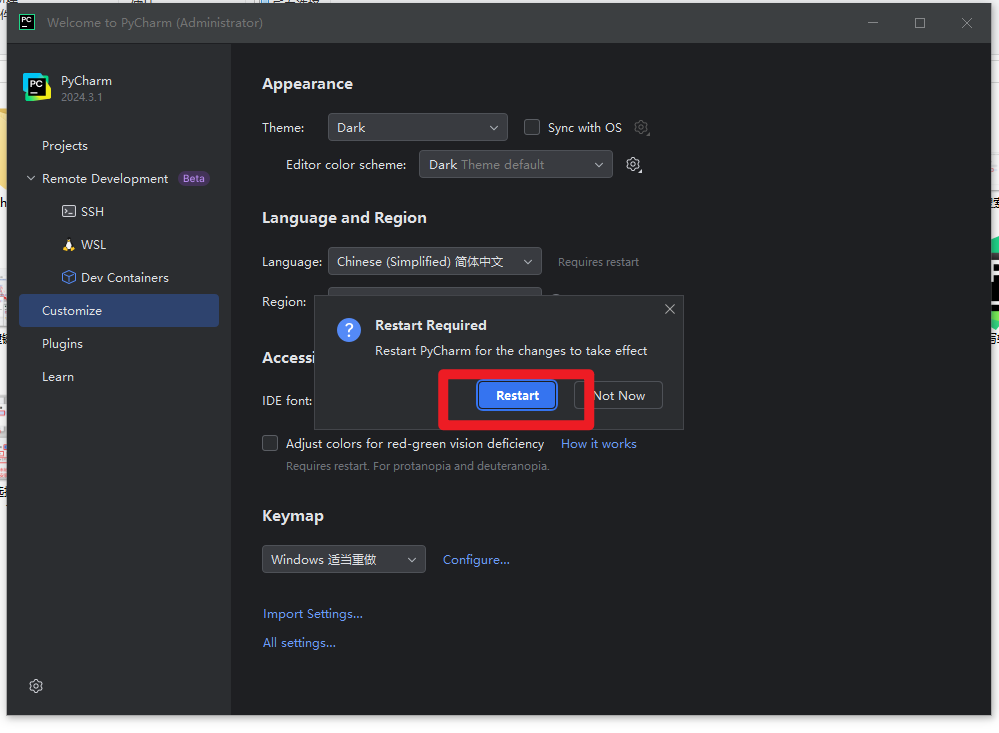
Task: Close the Restart Required dialog
Action: pos(670,309)
